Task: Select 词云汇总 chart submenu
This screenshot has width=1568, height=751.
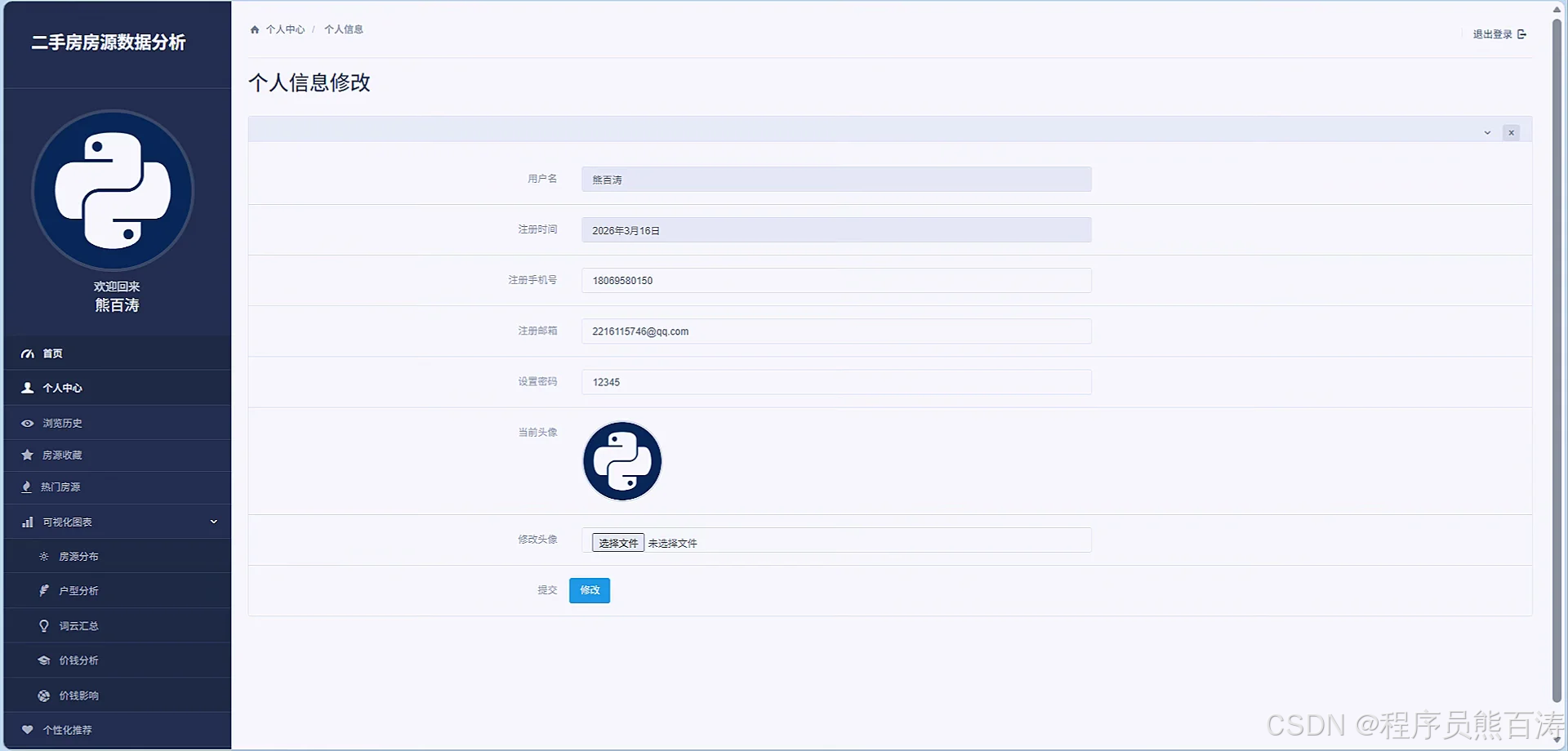Action: (118, 625)
